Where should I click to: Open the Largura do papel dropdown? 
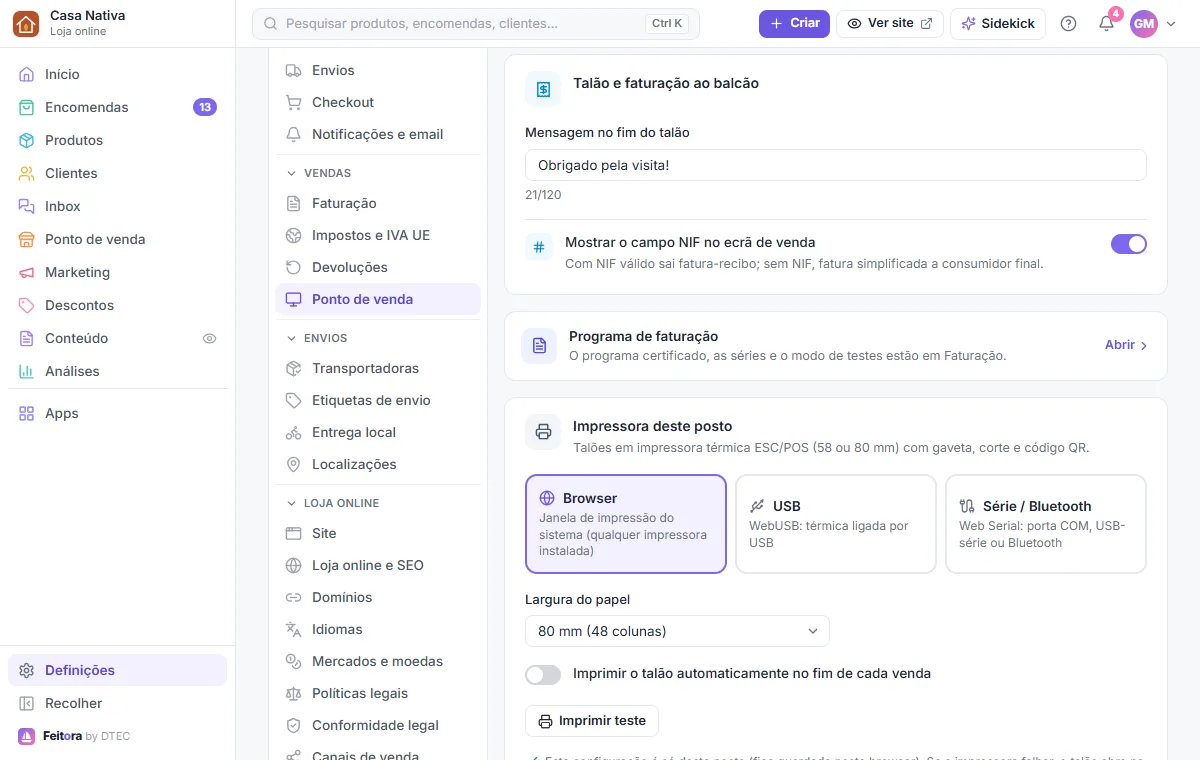tap(677, 631)
